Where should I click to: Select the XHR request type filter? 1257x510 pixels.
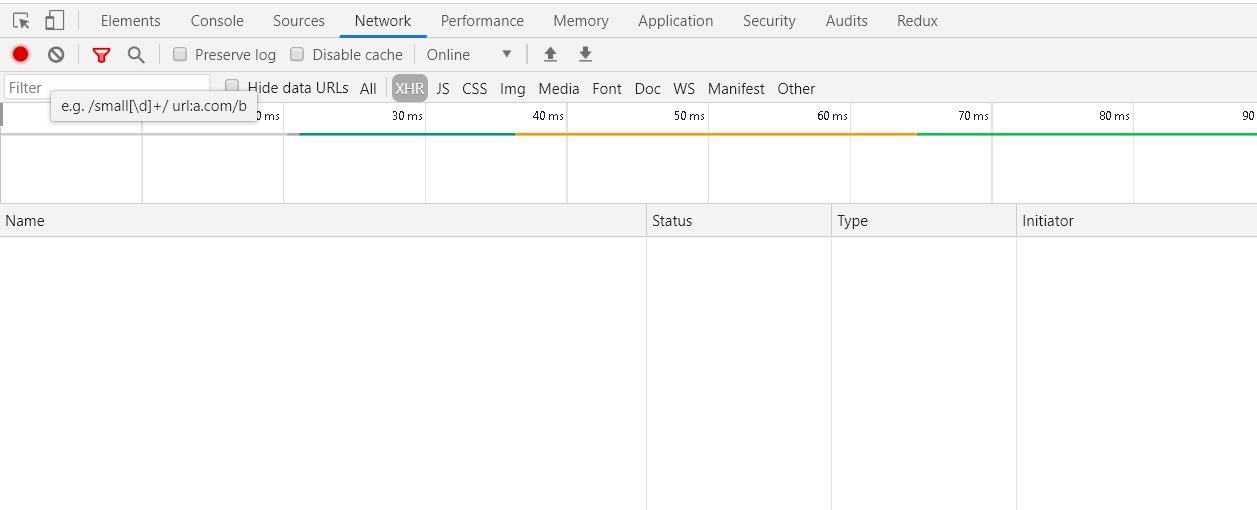click(409, 88)
